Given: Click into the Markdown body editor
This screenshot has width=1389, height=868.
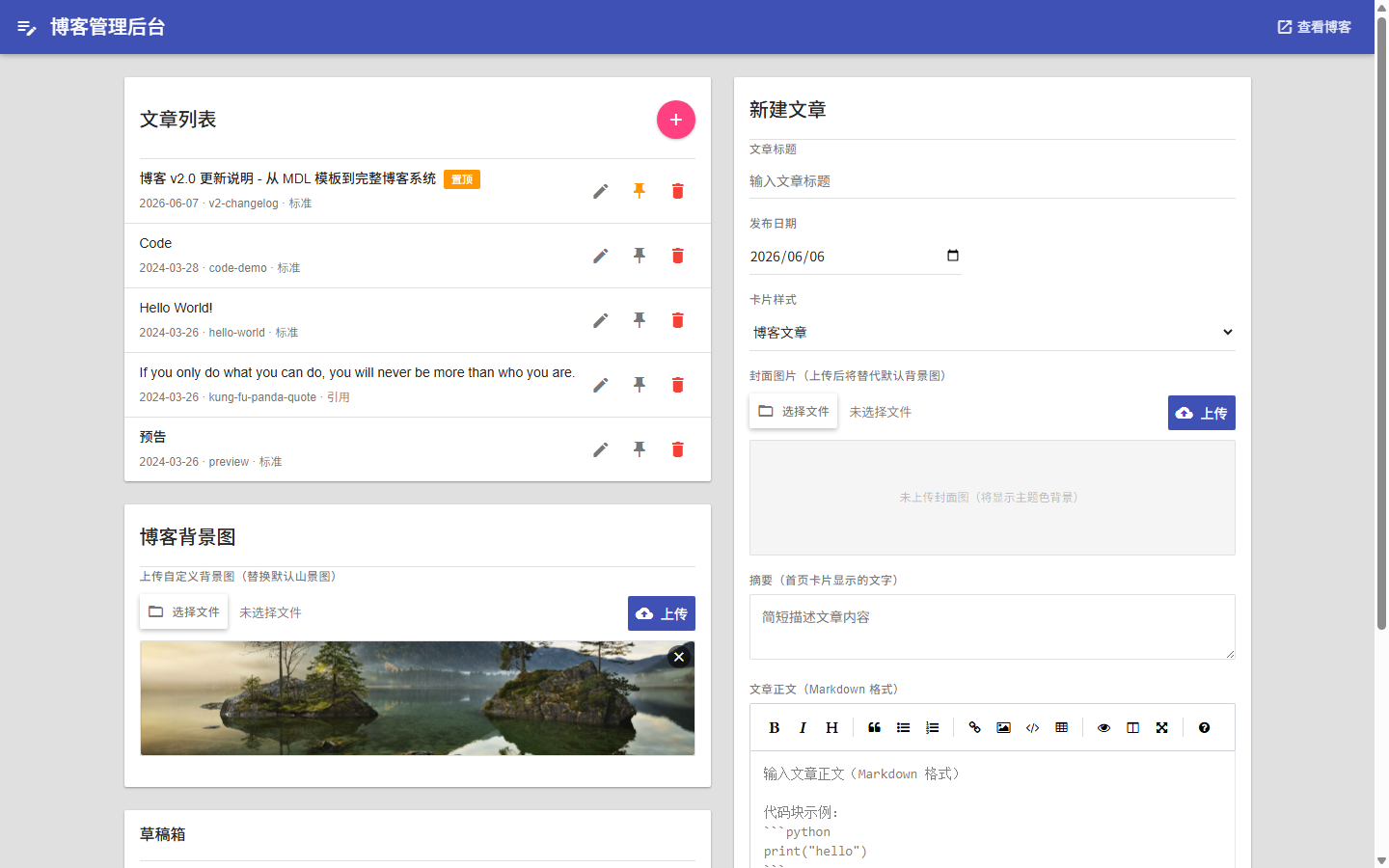Looking at the screenshot, I should (x=993, y=810).
